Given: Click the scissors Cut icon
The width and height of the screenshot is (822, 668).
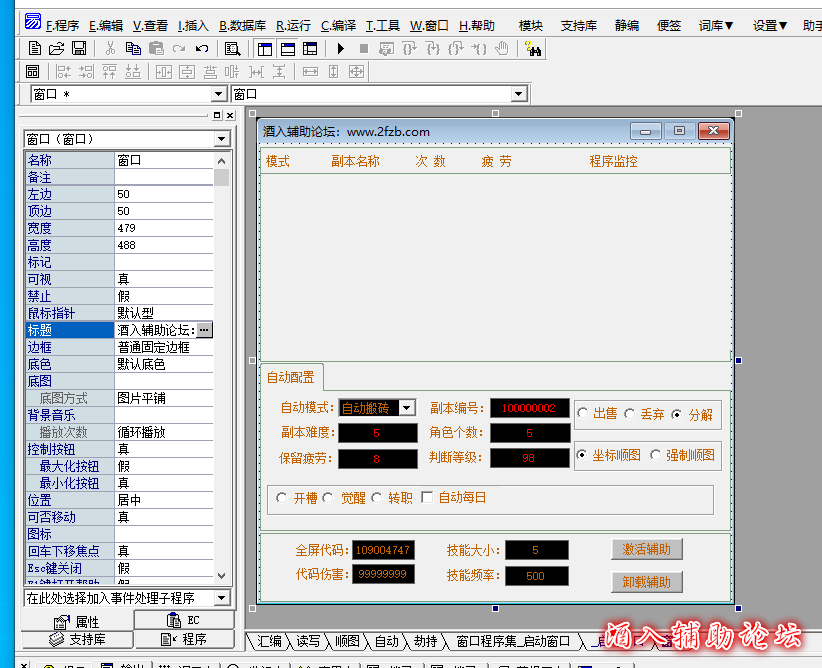Looking at the screenshot, I should (110, 48).
